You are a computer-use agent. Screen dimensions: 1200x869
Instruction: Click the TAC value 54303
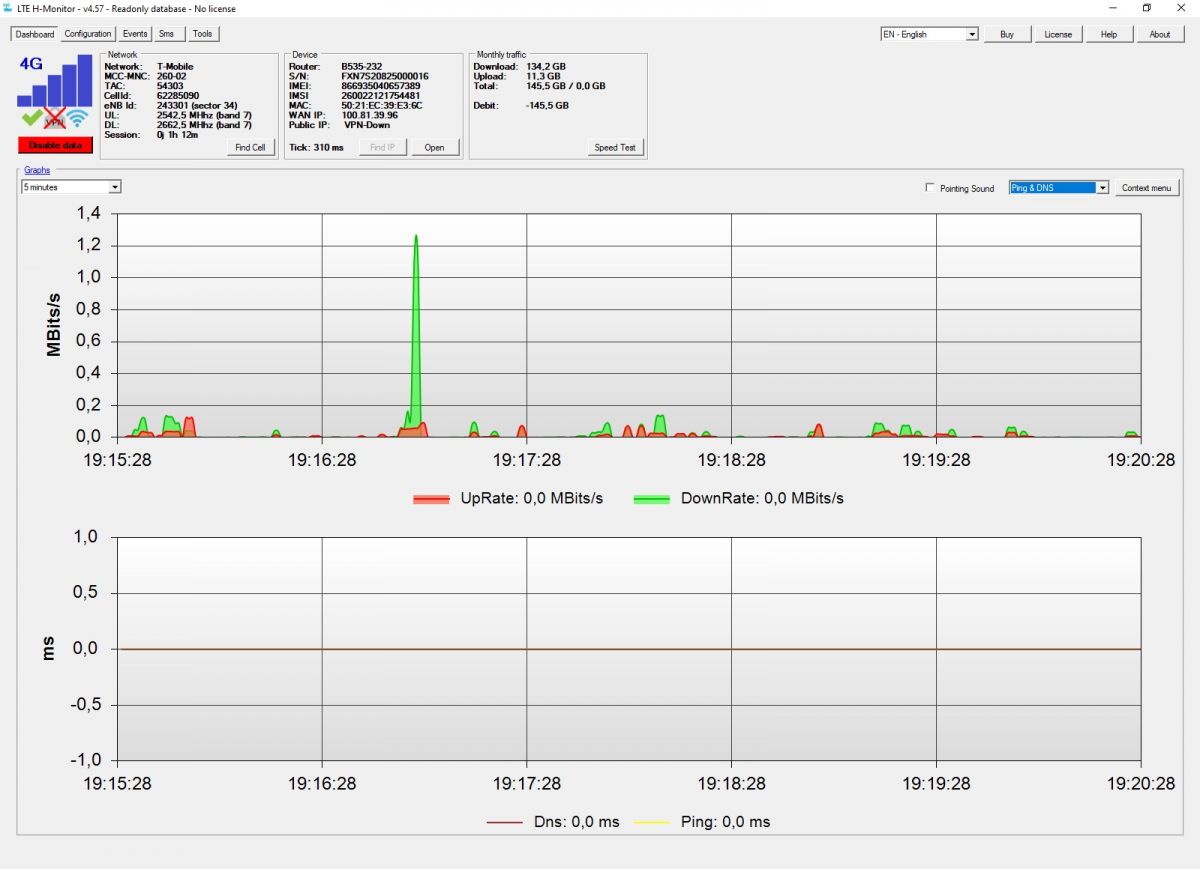point(170,86)
